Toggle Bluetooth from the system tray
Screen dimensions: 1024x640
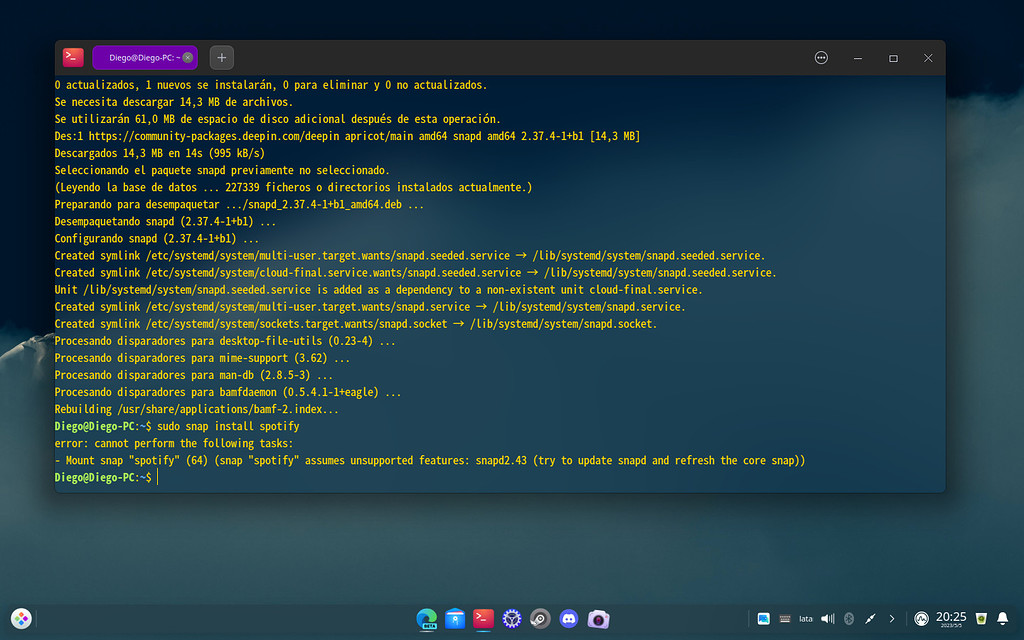(x=848, y=618)
